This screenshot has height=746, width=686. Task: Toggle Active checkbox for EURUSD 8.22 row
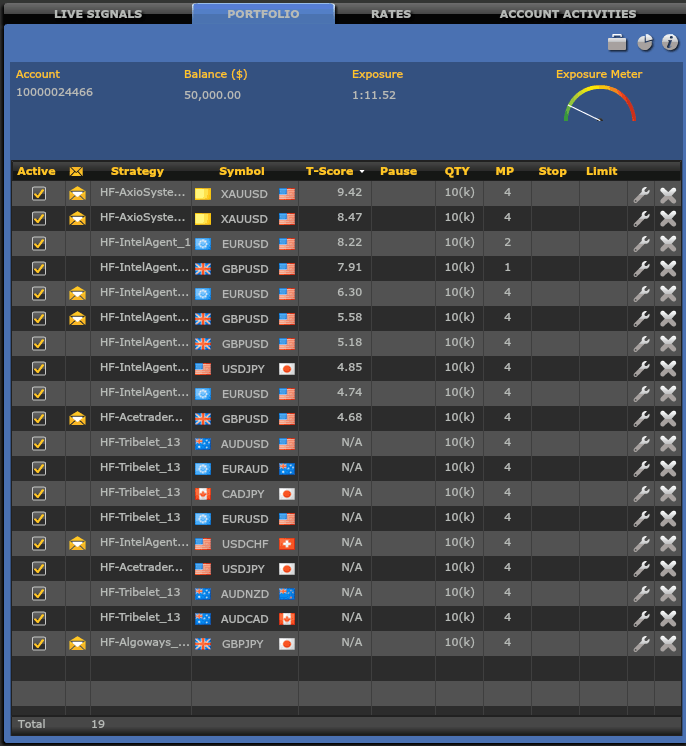(x=39, y=244)
